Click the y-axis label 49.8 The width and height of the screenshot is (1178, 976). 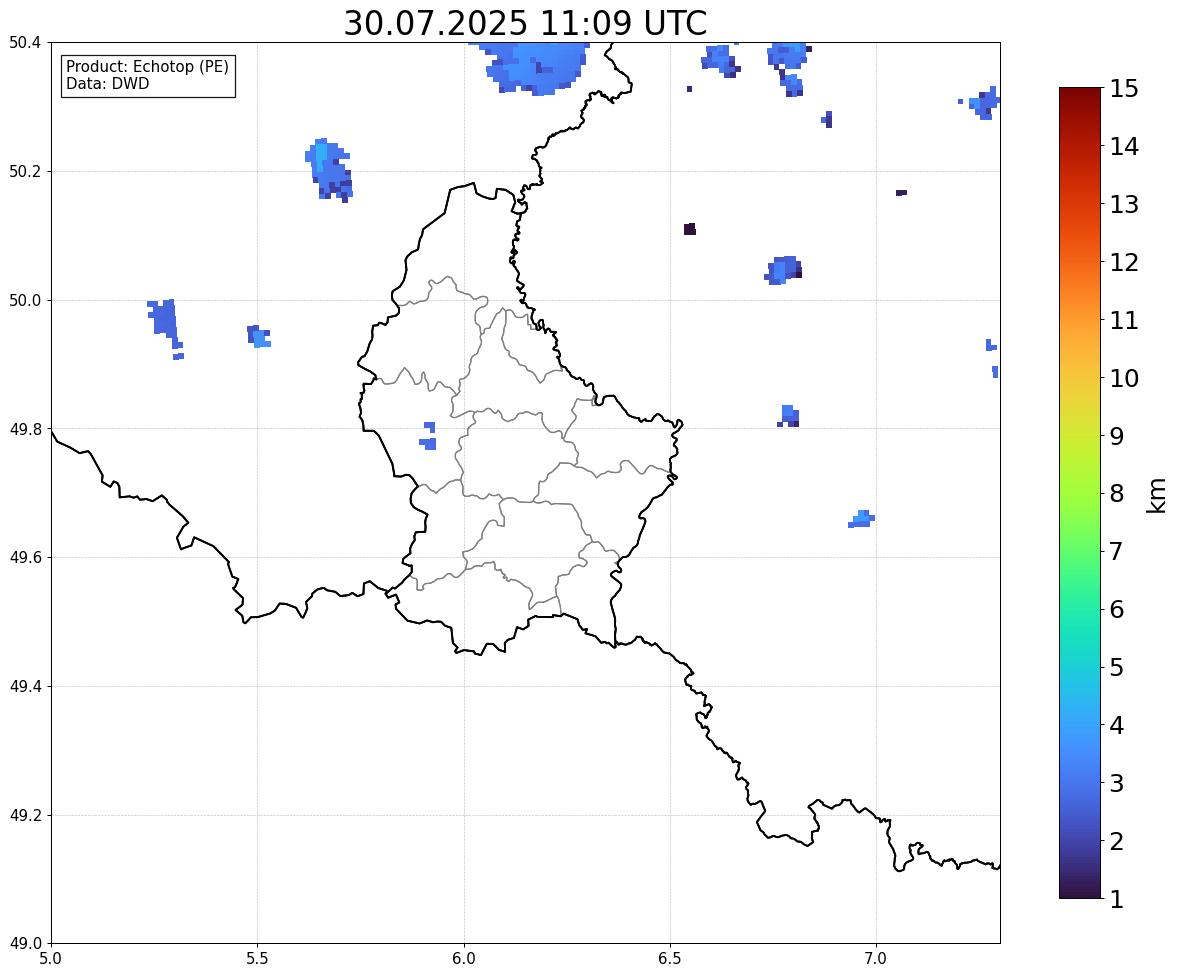24,429
